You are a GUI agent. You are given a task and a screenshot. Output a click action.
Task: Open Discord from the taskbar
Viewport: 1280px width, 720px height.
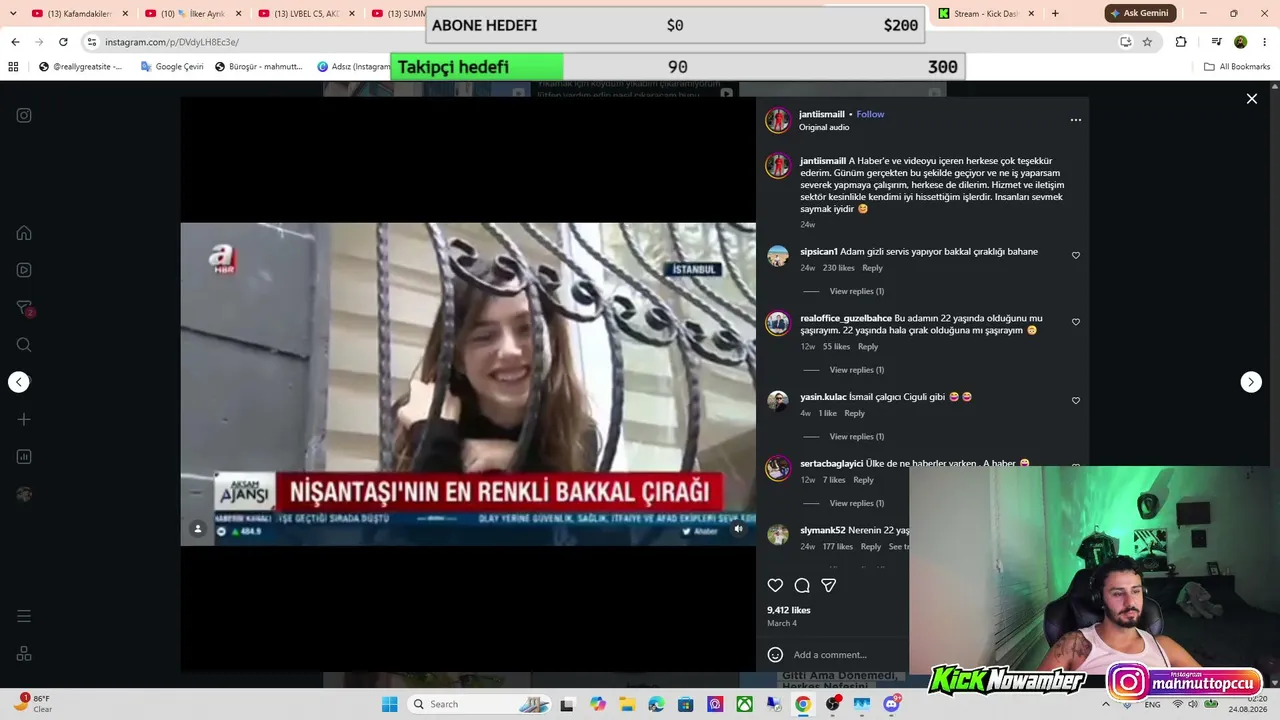point(891,704)
